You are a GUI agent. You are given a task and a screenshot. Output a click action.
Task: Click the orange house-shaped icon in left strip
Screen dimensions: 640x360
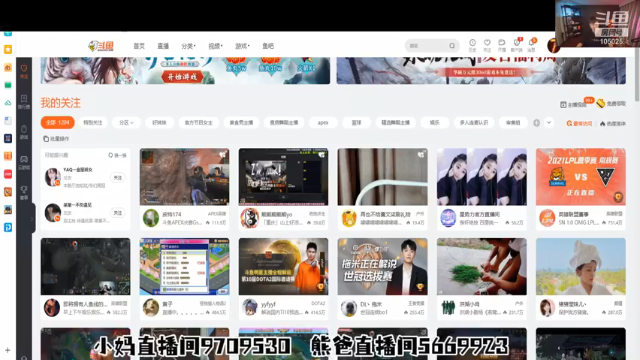click(8, 67)
